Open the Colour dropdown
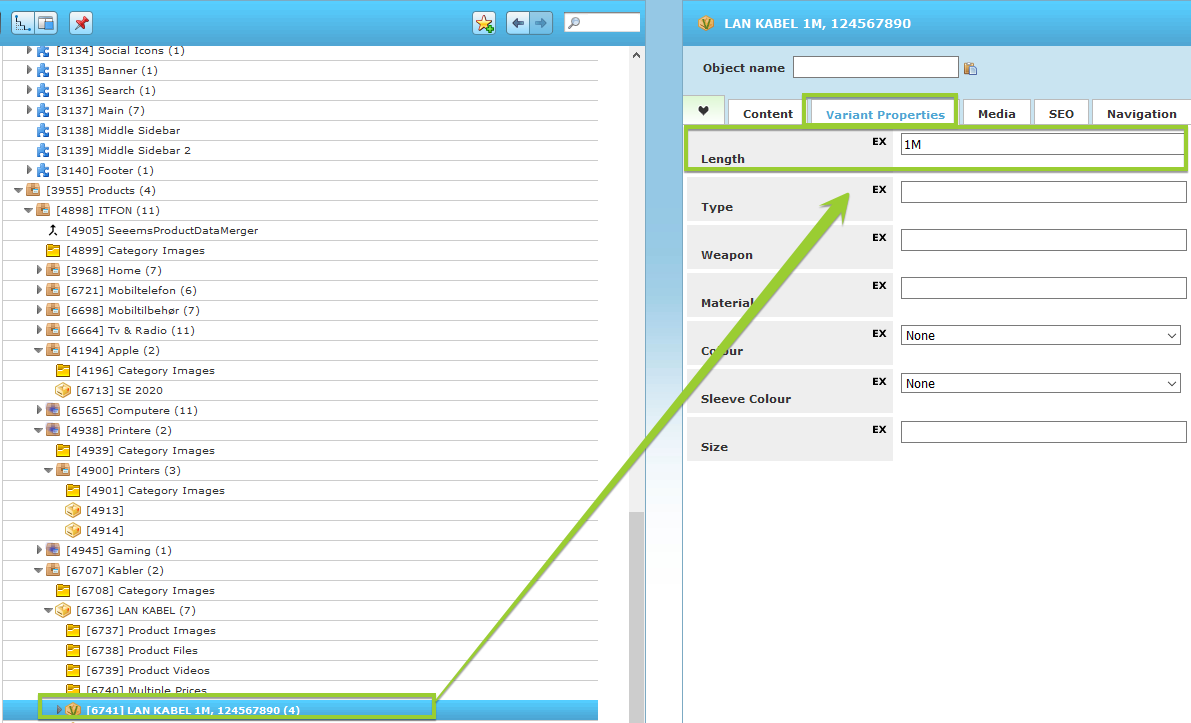This screenshot has height=723, width=1191. pos(1041,336)
